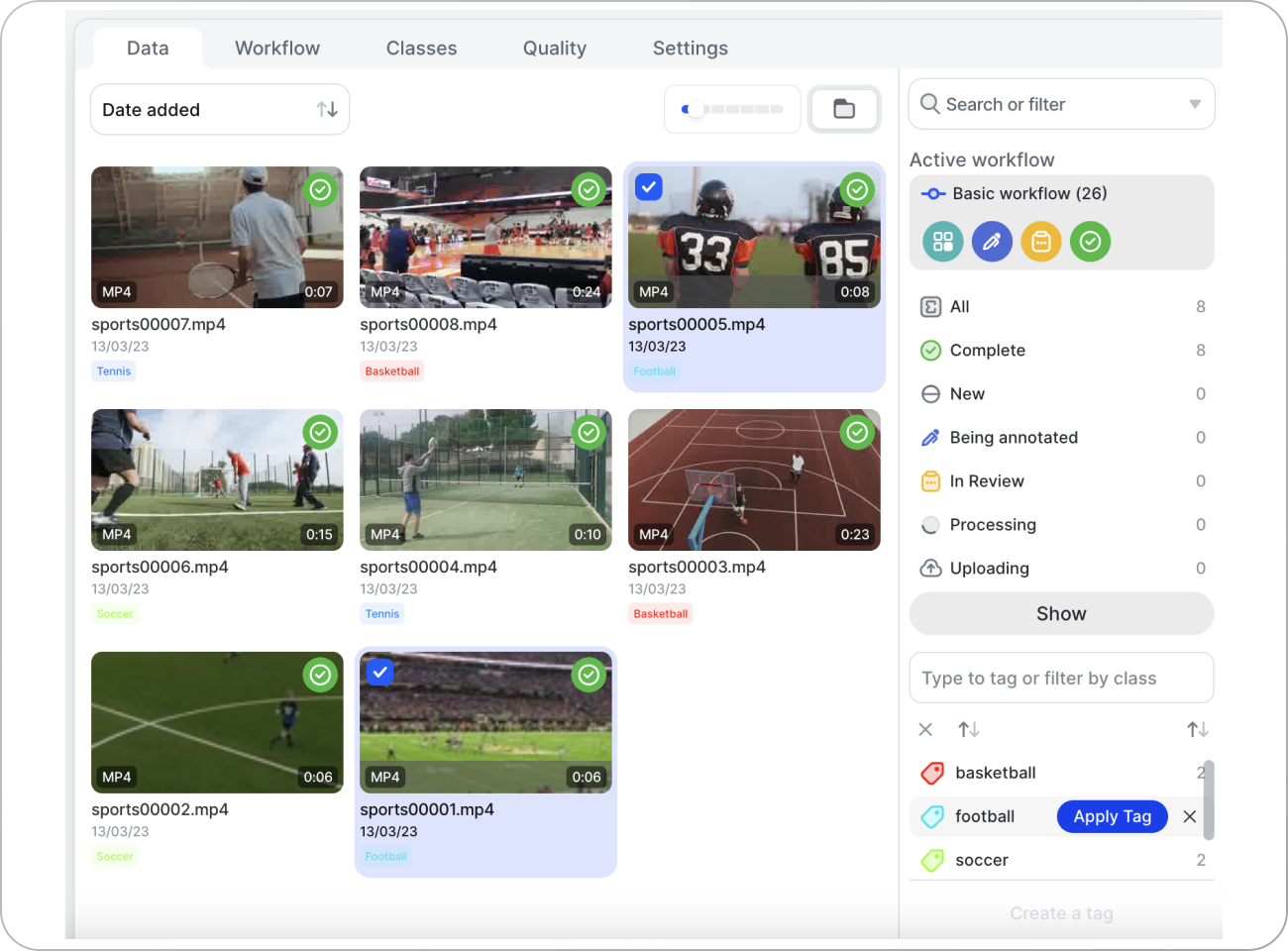This screenshot has height=951, width=1288.
Task: Open the yellow review stage icon
Action: coord(1041,241)
